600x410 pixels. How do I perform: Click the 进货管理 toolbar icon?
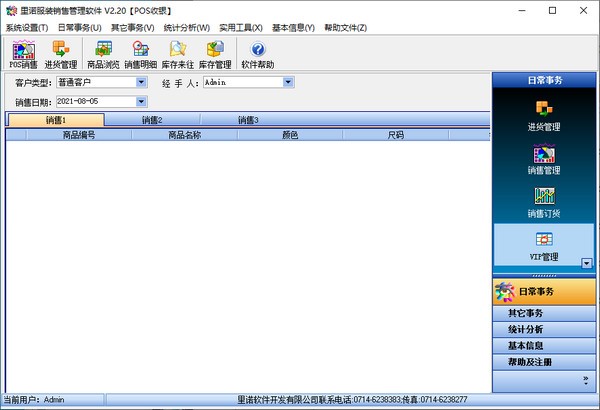(x=61, y=54)
